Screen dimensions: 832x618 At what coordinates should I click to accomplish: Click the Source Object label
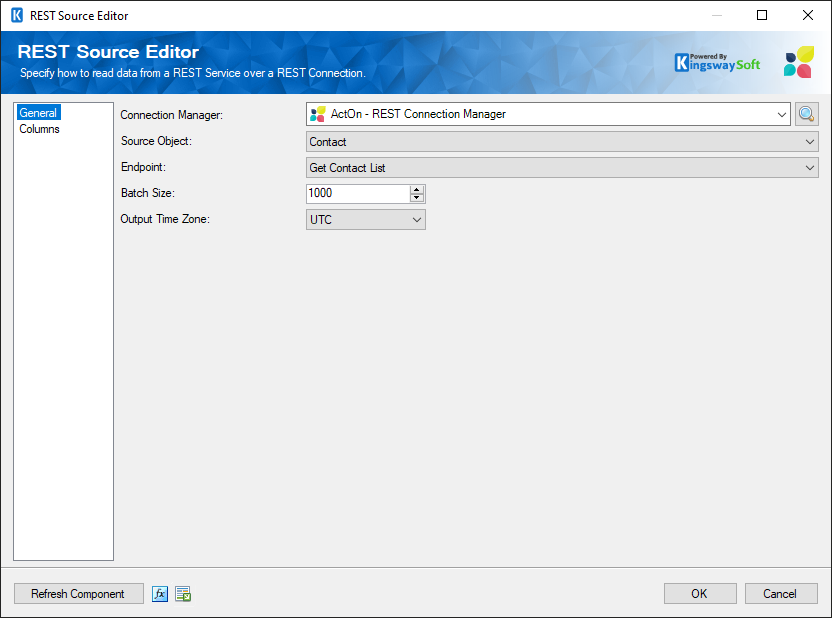pos(156,141)
